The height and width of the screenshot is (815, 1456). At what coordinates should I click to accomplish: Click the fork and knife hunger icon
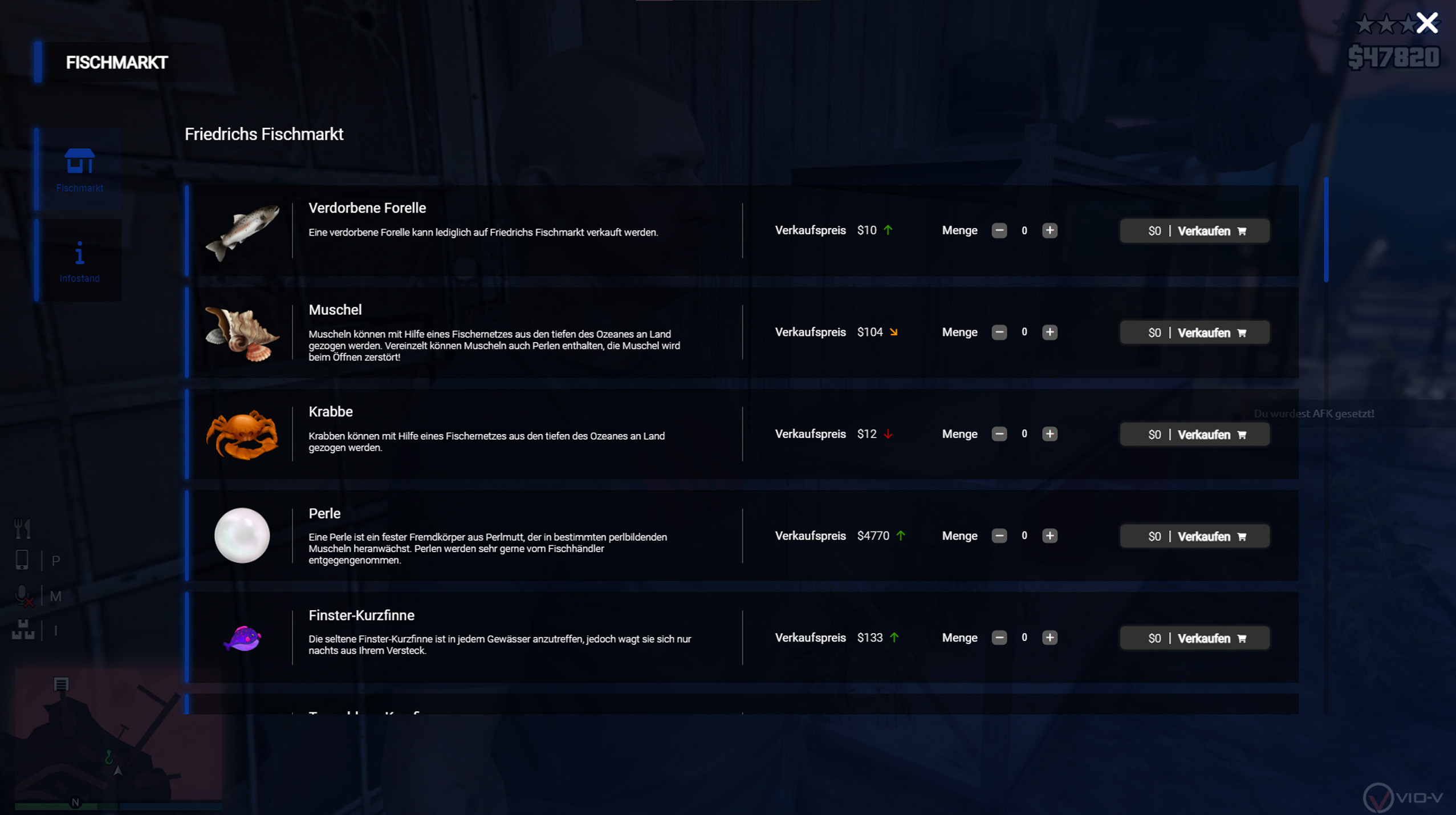pyautogui.click(x=22, y=529)
